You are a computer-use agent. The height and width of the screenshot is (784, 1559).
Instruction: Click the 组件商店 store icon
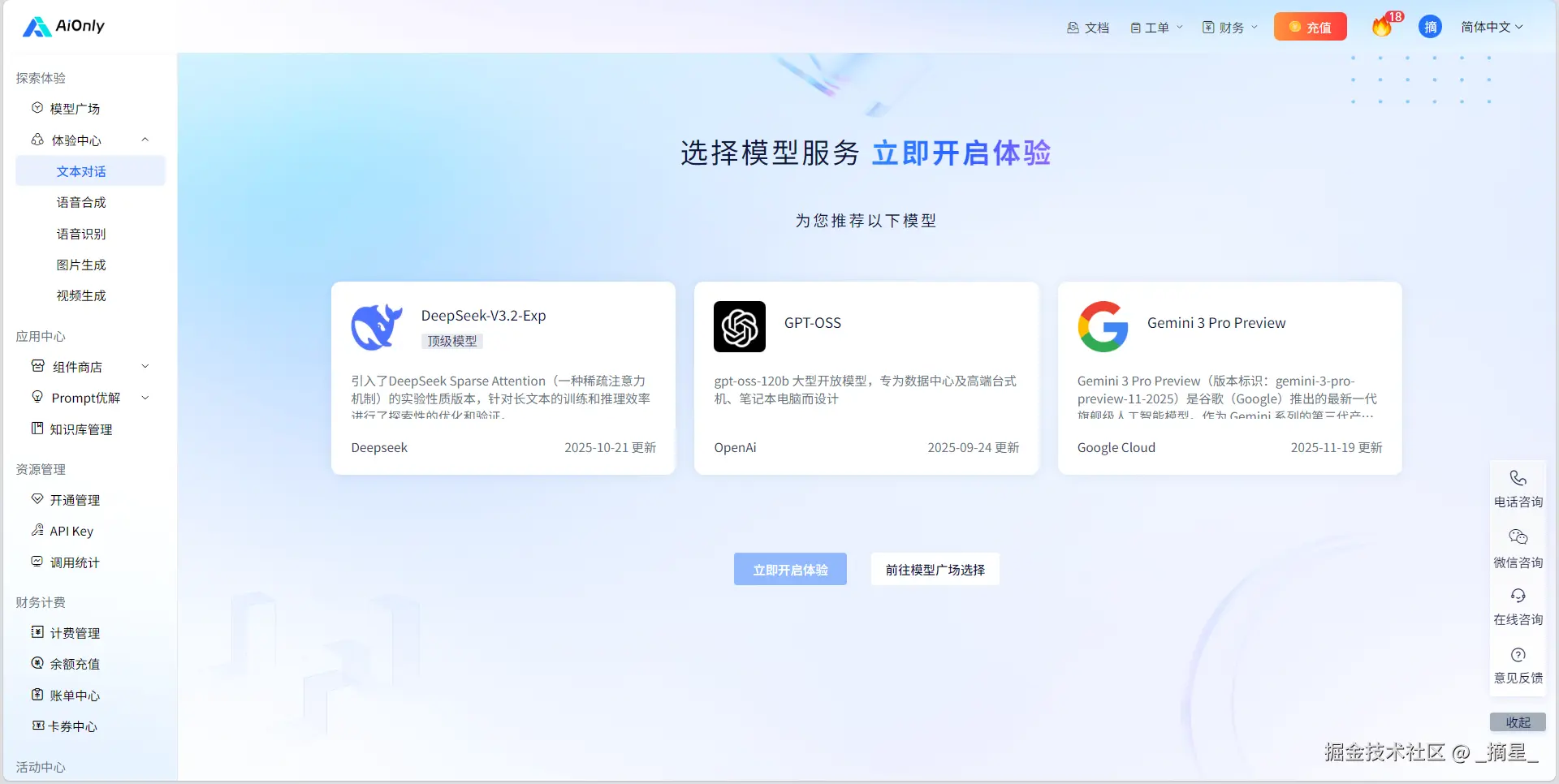pyautogui.click(x=37, y=366)
